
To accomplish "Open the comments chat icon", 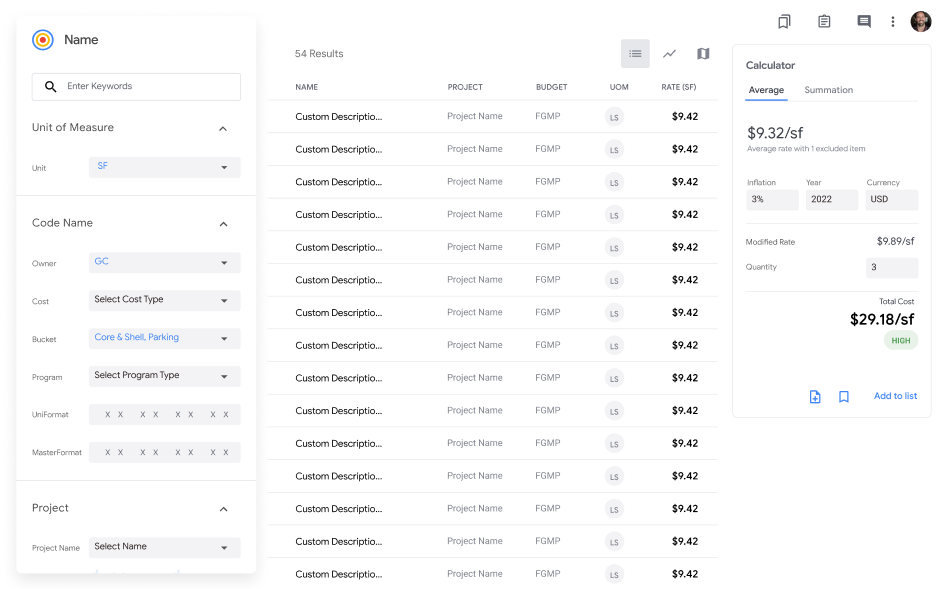I will pyautogui.click(x=863, y=22).
